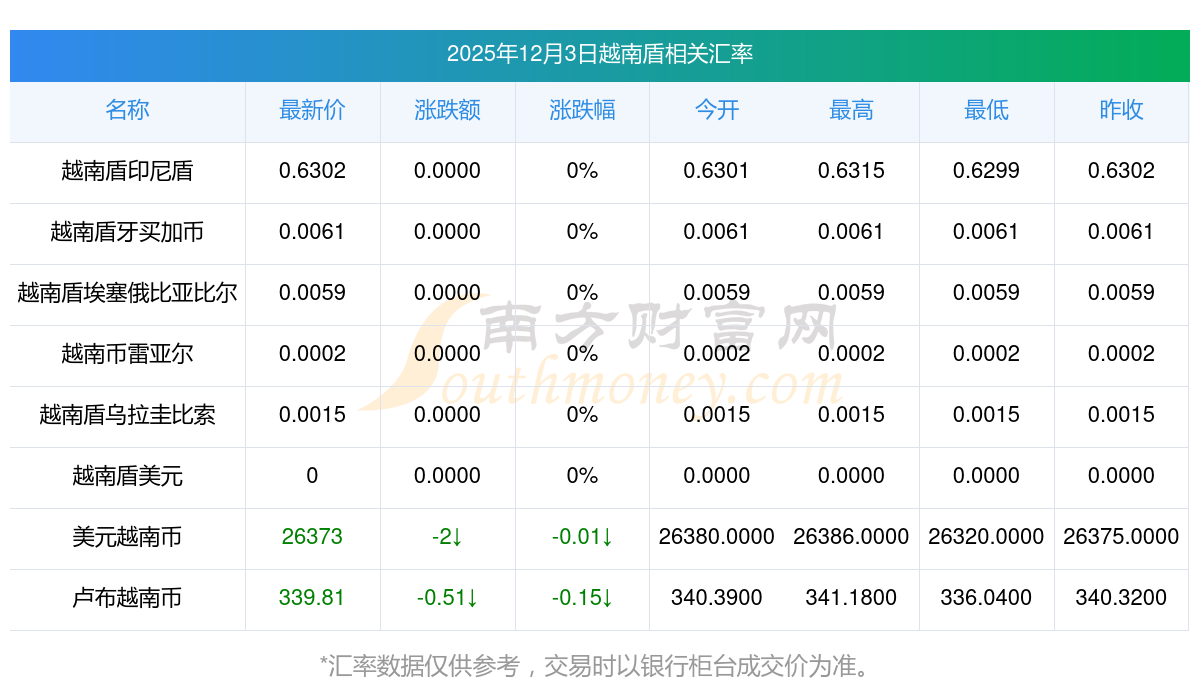Click the green 26373 latest price
The image size is (1200, 697).
tap(312, 537)
